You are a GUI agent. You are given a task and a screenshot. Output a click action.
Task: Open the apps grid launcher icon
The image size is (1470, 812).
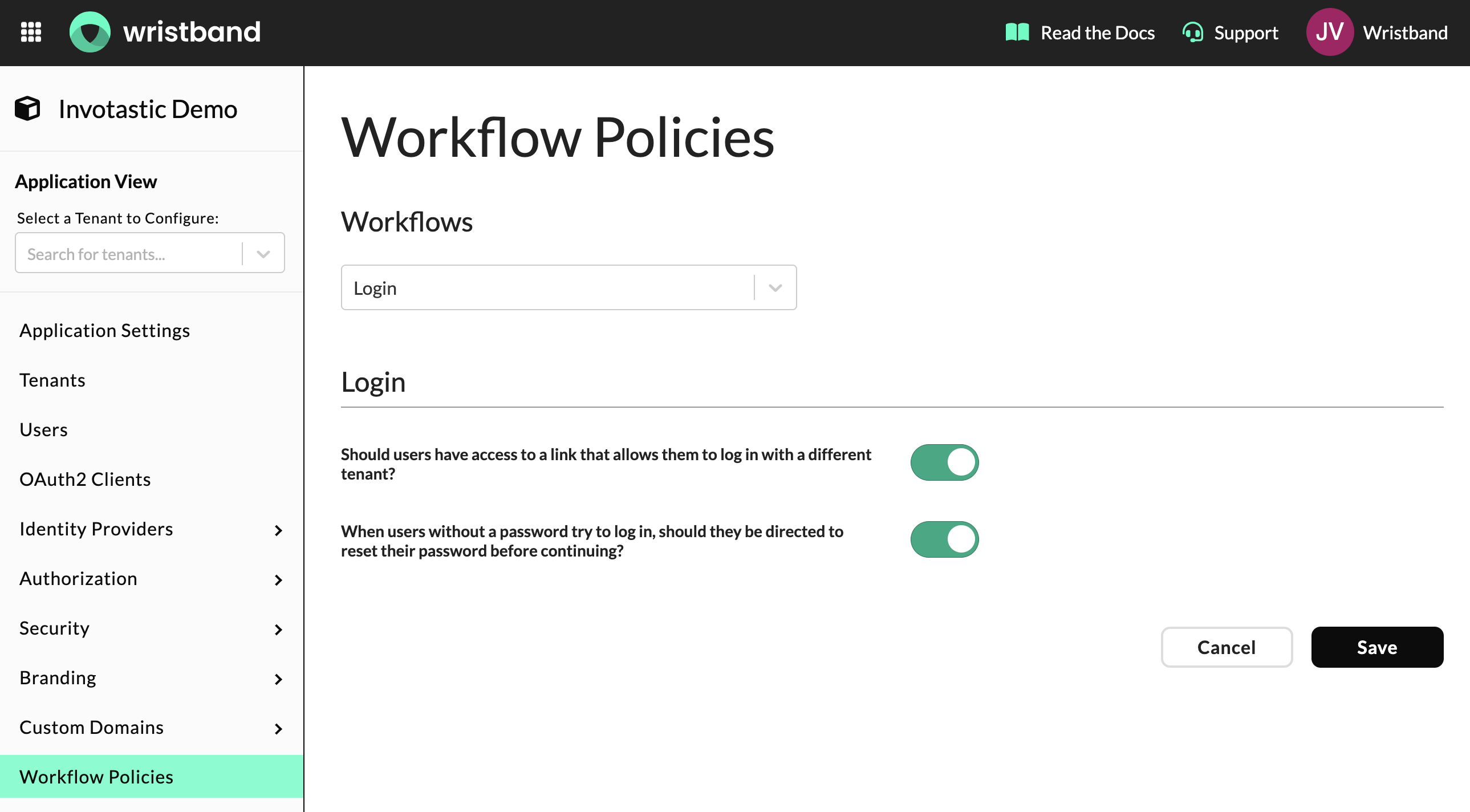coord(31,32)
